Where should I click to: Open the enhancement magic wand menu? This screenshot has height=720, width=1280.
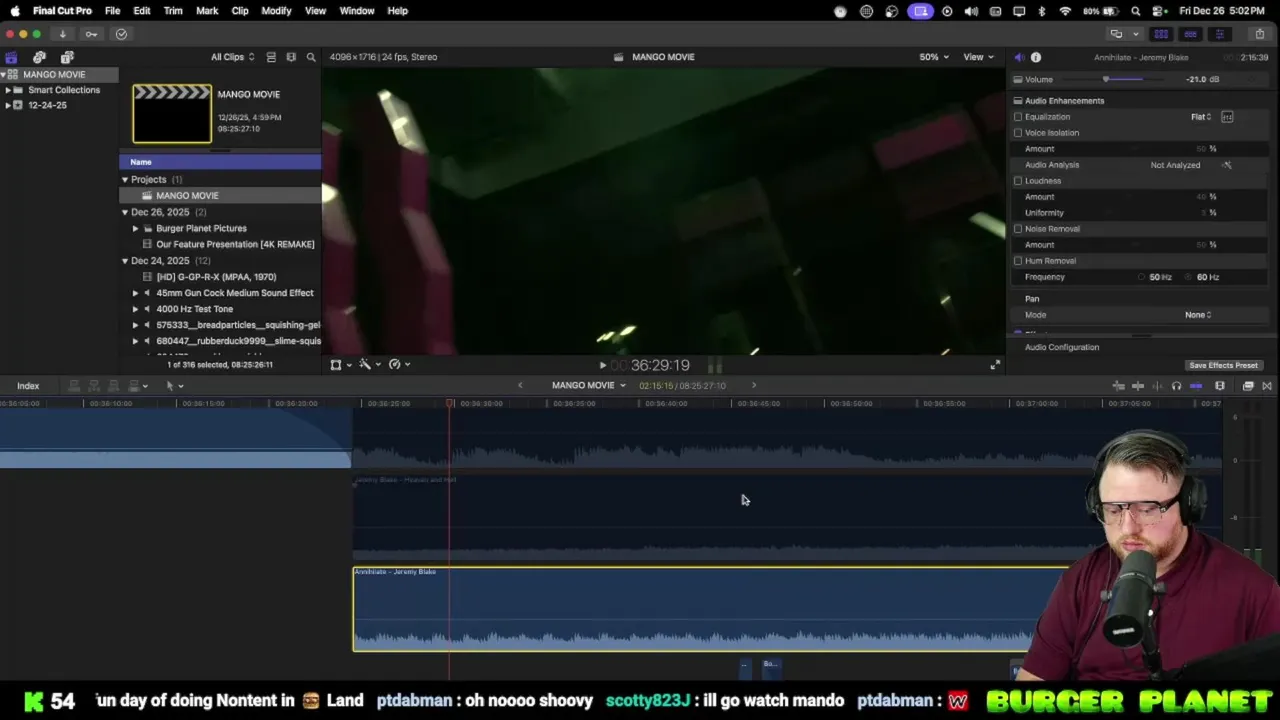click(369, 365)
